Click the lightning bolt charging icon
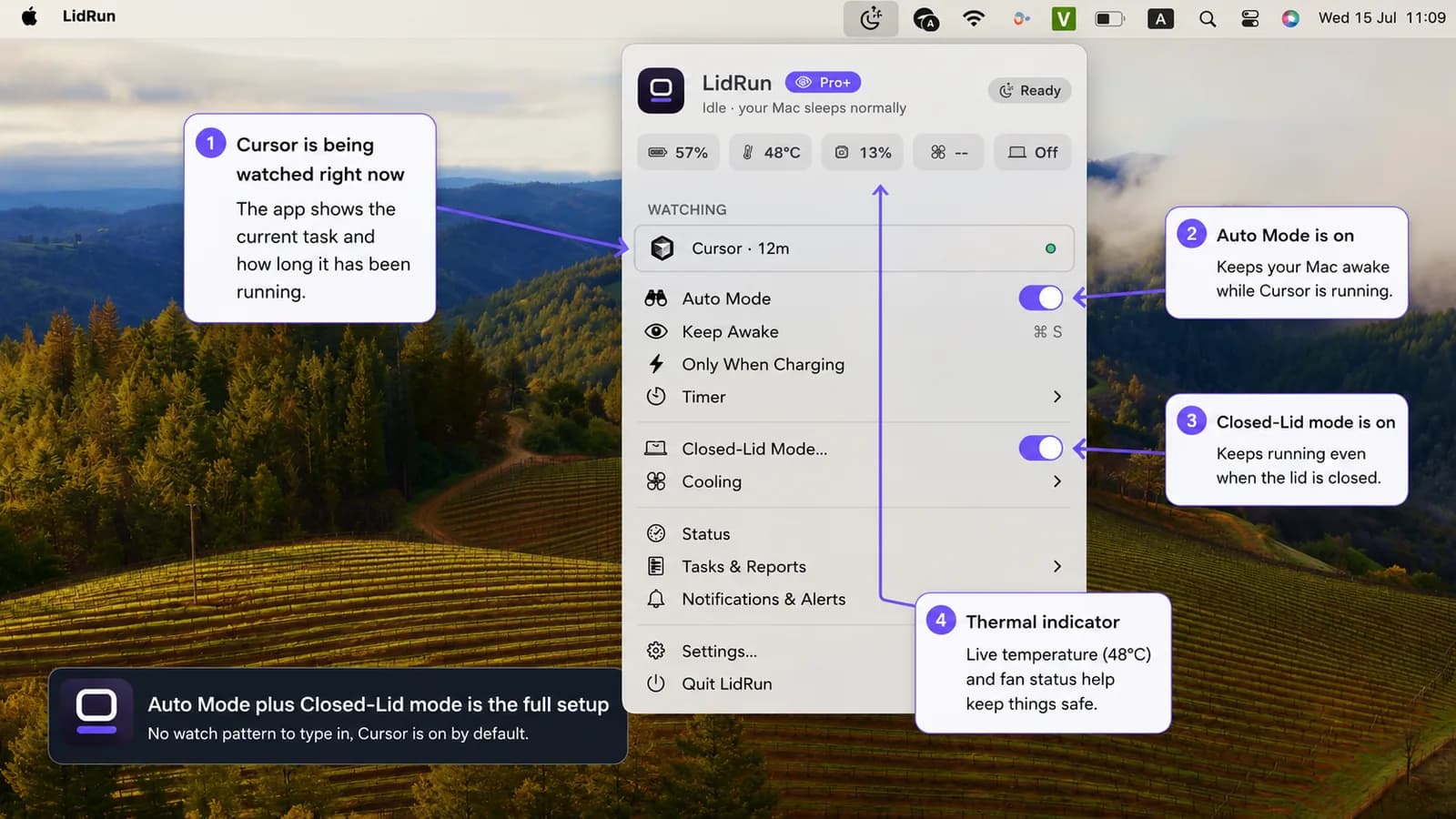The width and height of the screenshot is (1456, 819). pos(656,365)
